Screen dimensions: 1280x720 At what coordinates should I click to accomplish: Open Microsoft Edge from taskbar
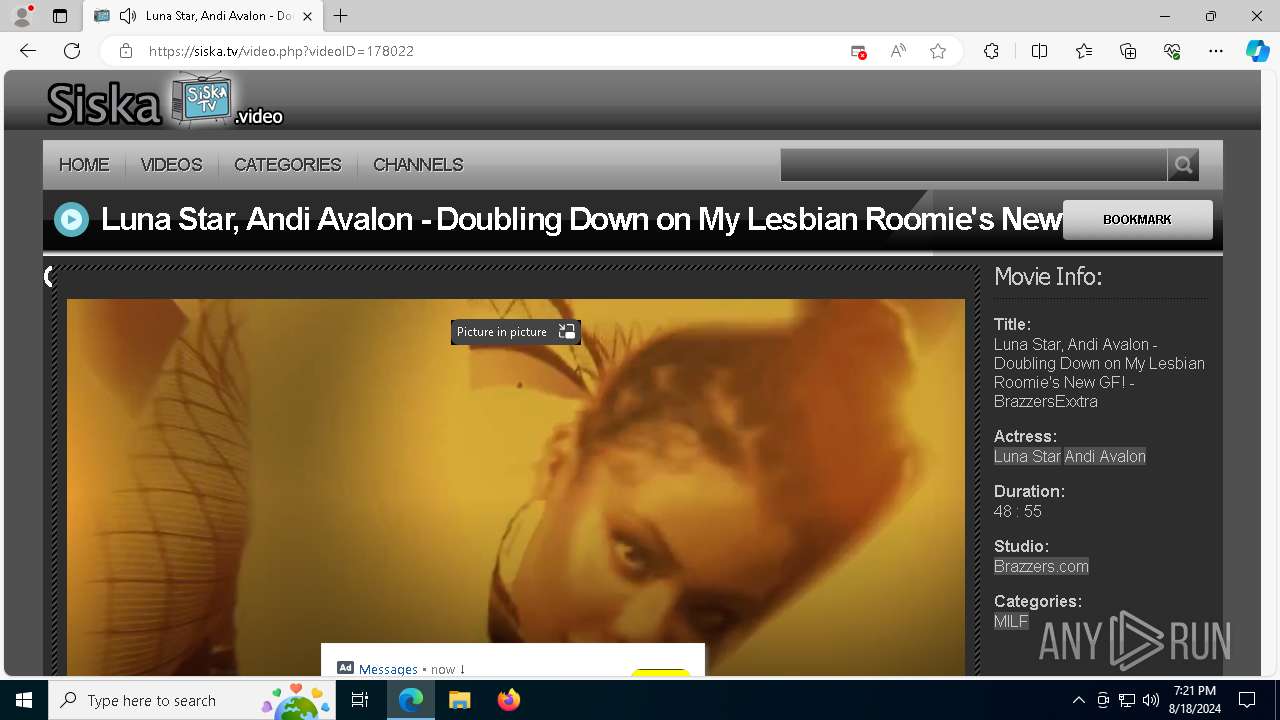pos(411,700)
